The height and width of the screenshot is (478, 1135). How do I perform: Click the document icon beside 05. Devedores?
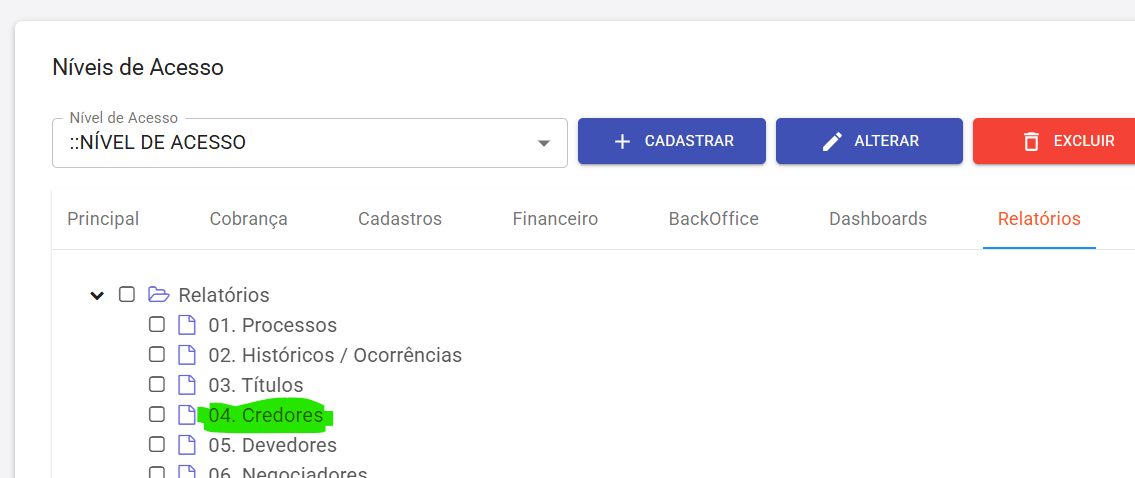[186, 445]
